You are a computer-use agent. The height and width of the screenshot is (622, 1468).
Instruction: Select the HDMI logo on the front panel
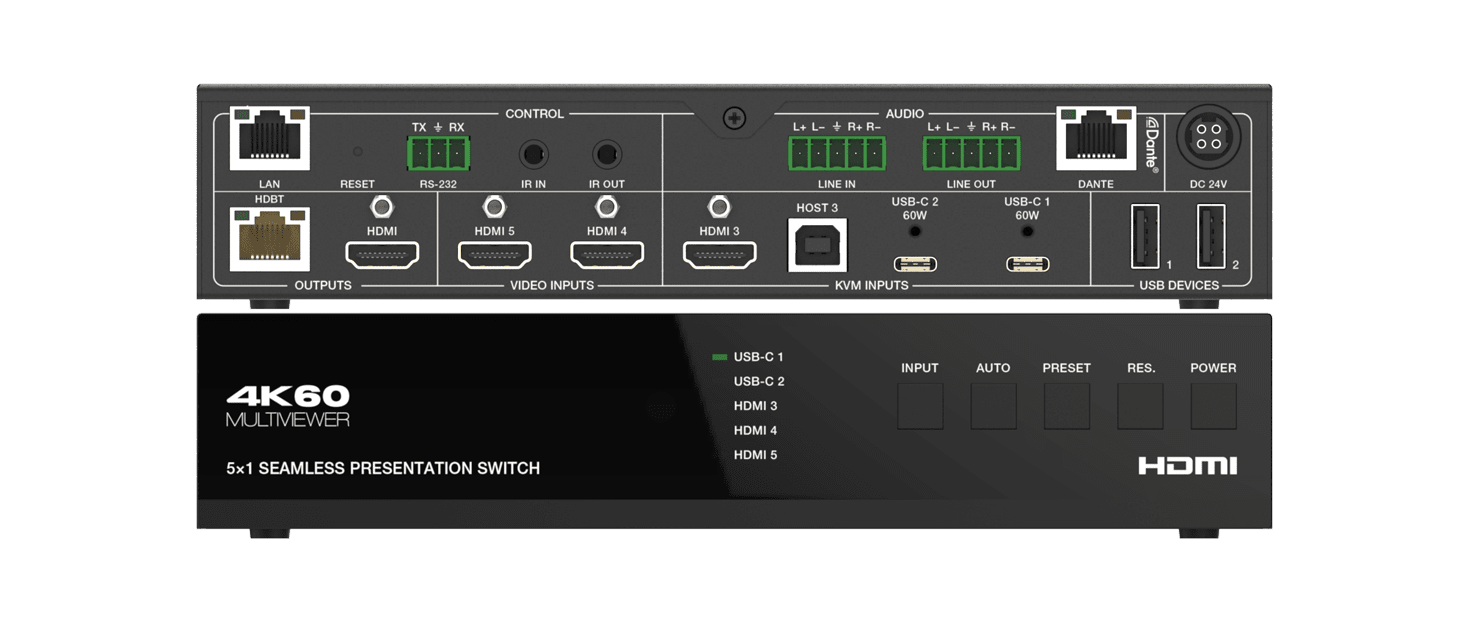1190,463
